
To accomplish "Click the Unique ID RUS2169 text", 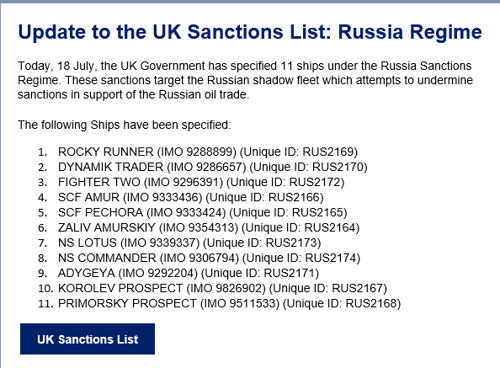I will click(x=299, y=152).
